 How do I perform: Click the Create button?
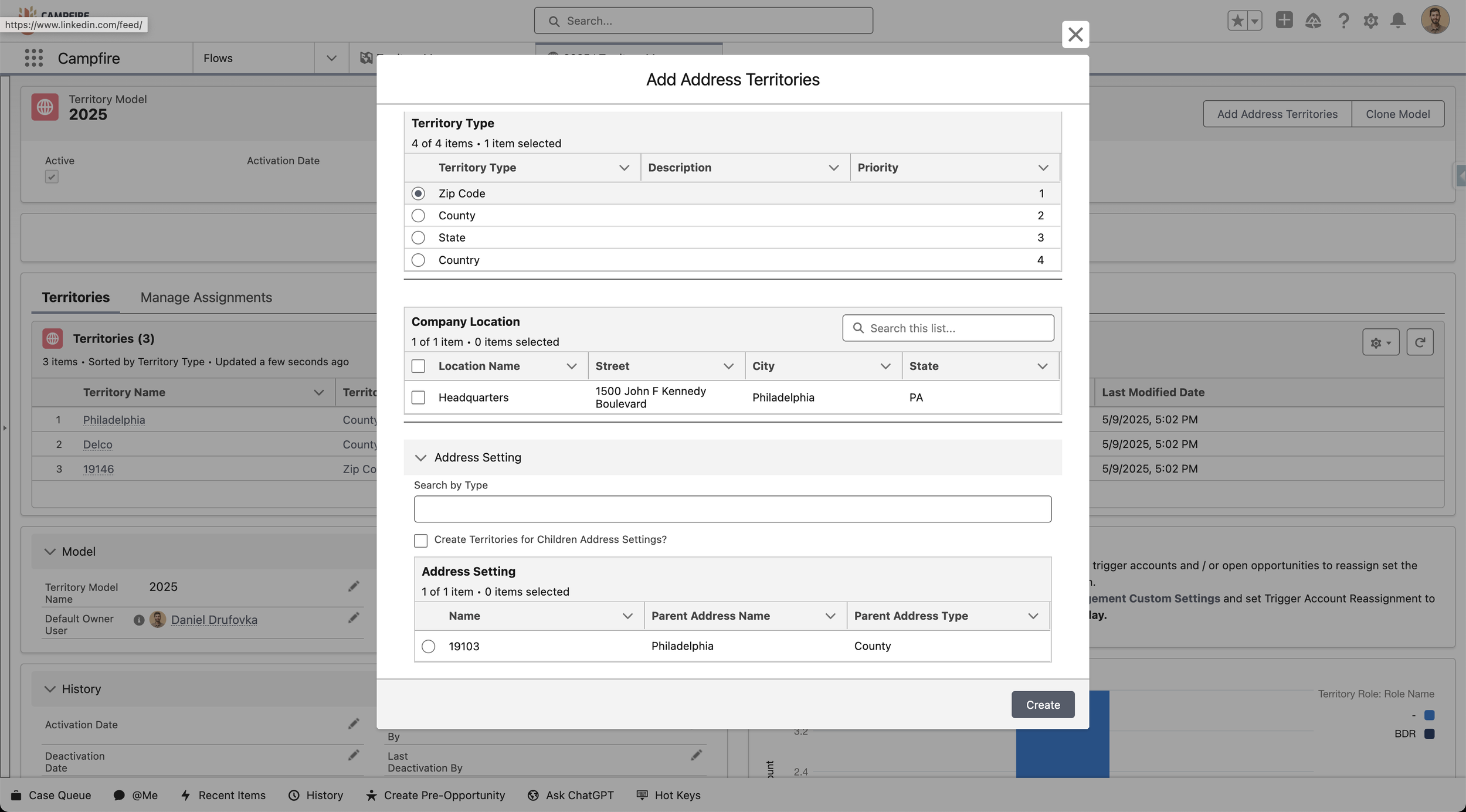tap(1042, 705)
